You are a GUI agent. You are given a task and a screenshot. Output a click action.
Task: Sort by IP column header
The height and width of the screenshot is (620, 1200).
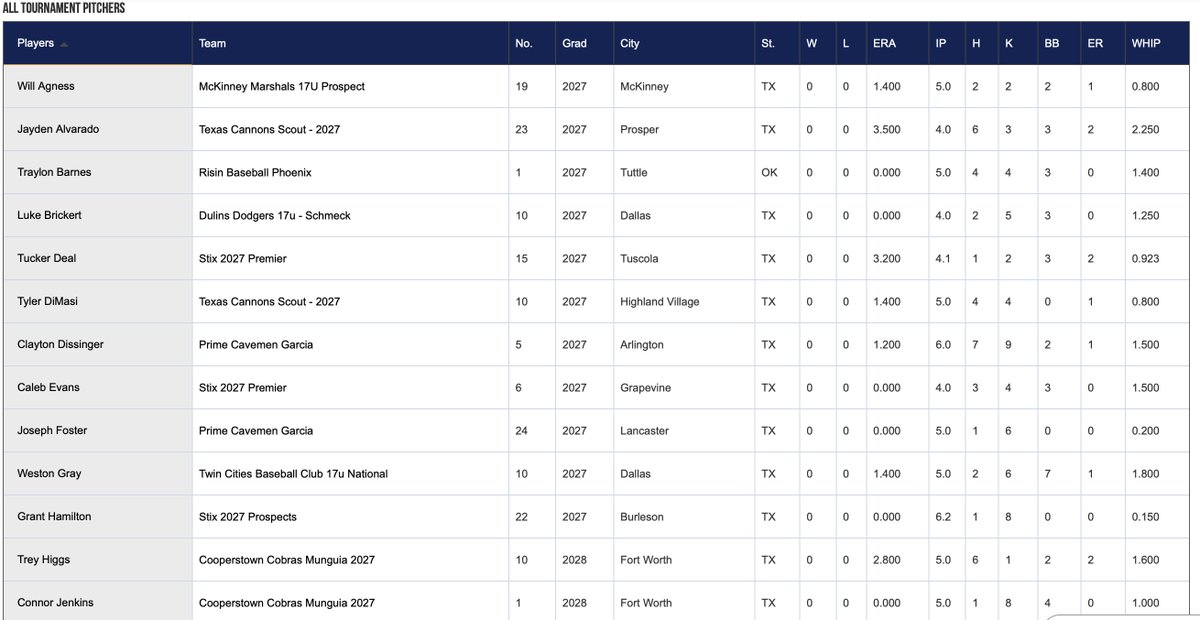(x=941, y=44)
